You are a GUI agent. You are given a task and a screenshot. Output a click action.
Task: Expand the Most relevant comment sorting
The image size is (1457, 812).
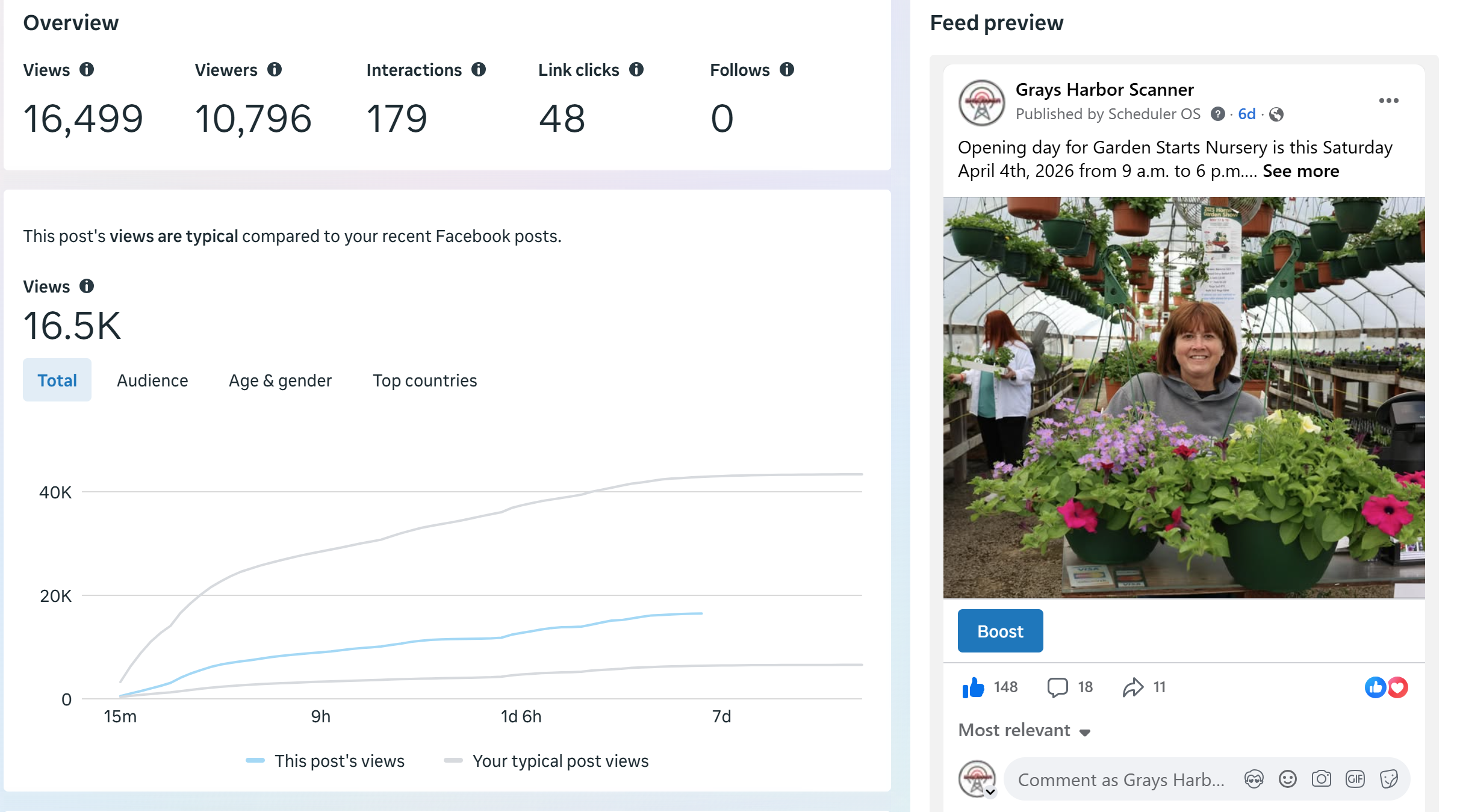click(x=1025, y=731)
